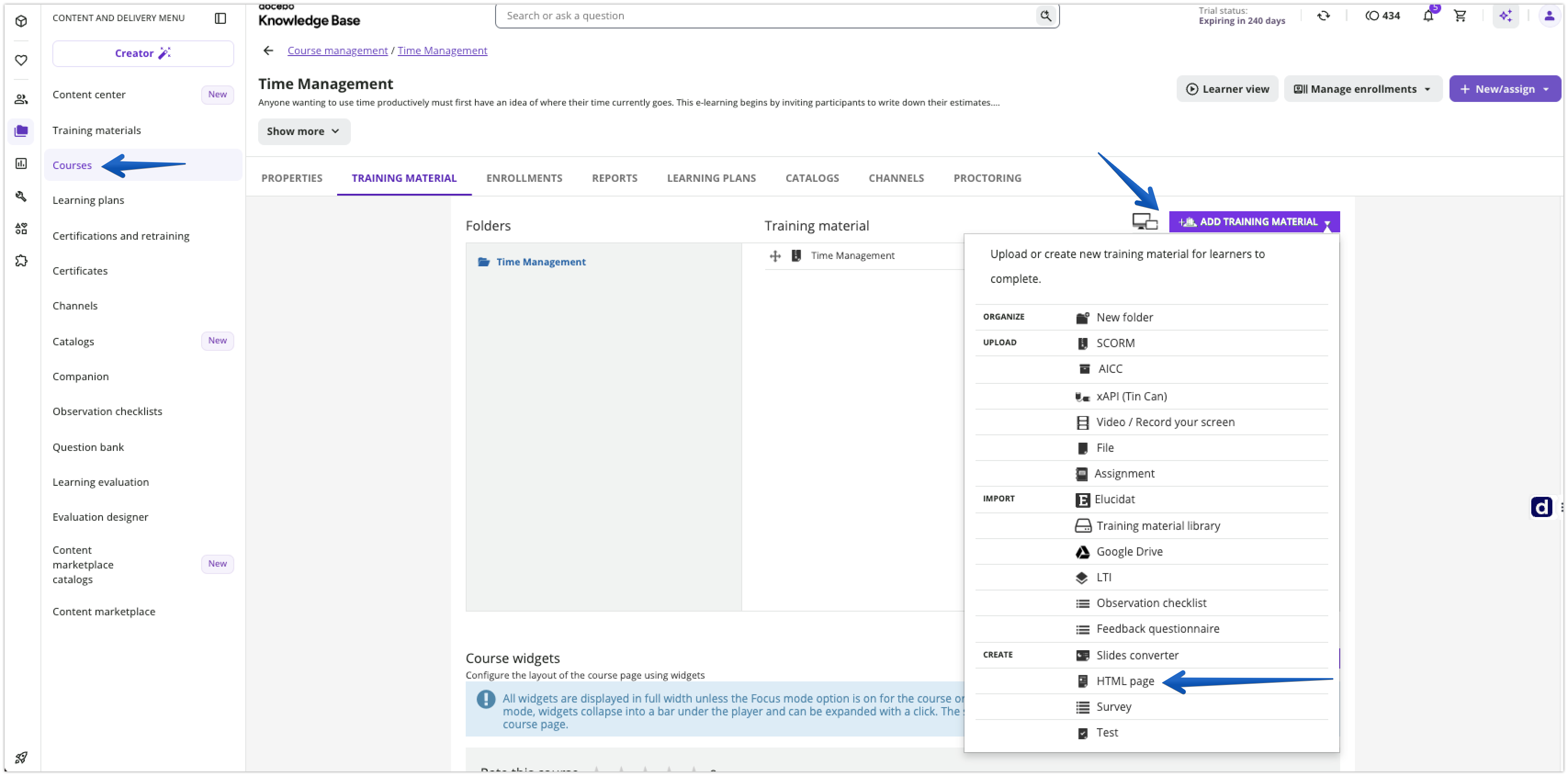Image resolution: width=1568 pixels, height=776 pixels.
Task: Click the sparkle AI assistant icon
Action: point(1505,16)
